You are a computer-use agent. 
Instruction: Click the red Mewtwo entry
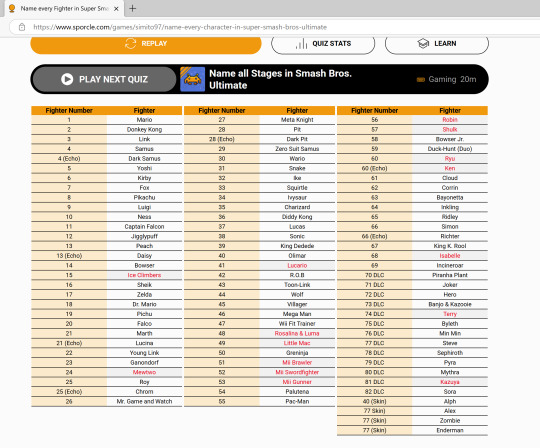pos(144,372)
